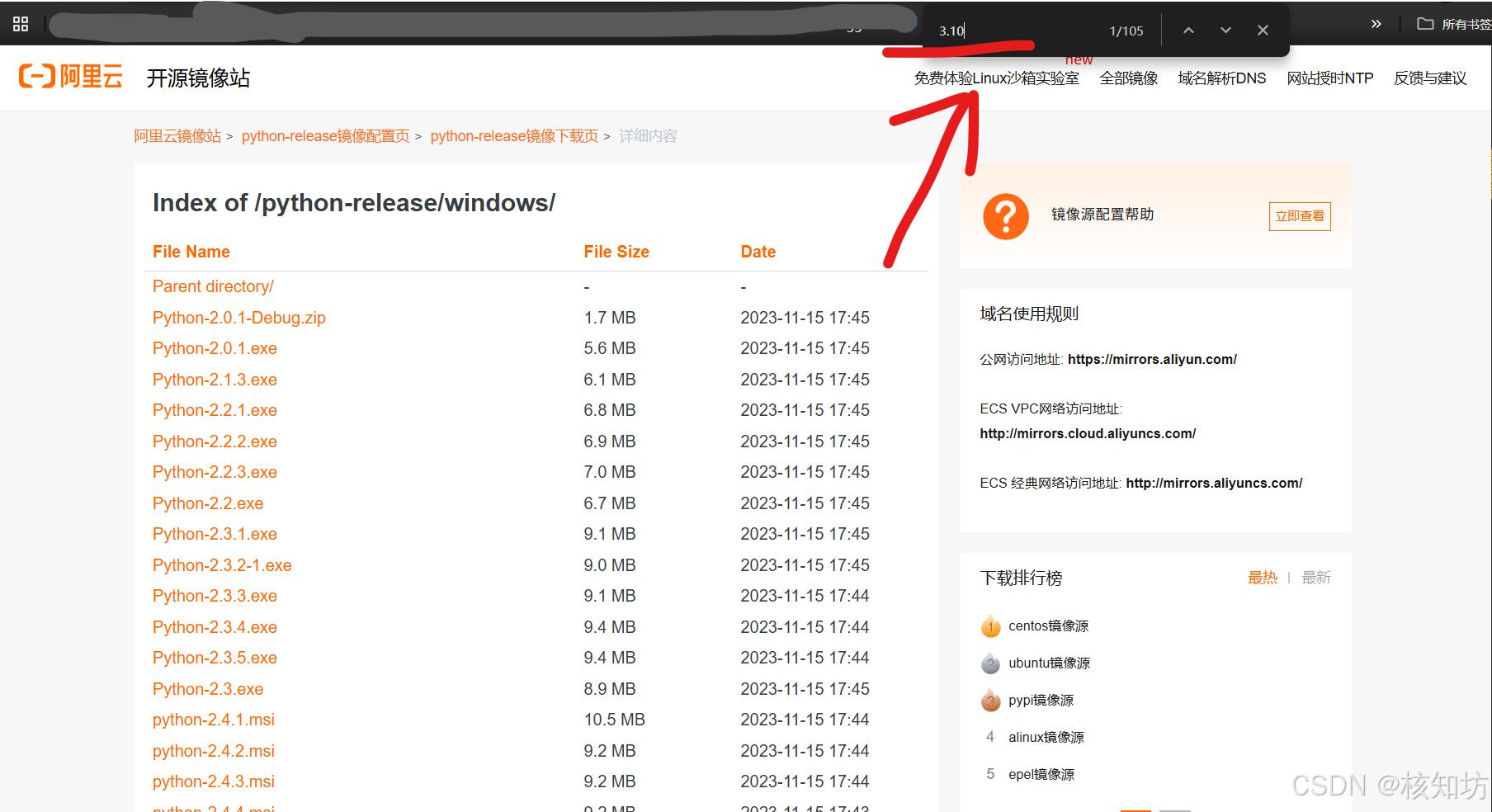Download Python-2.3.exe
The image size is (1492, 812).
click(x=208, y=689)
